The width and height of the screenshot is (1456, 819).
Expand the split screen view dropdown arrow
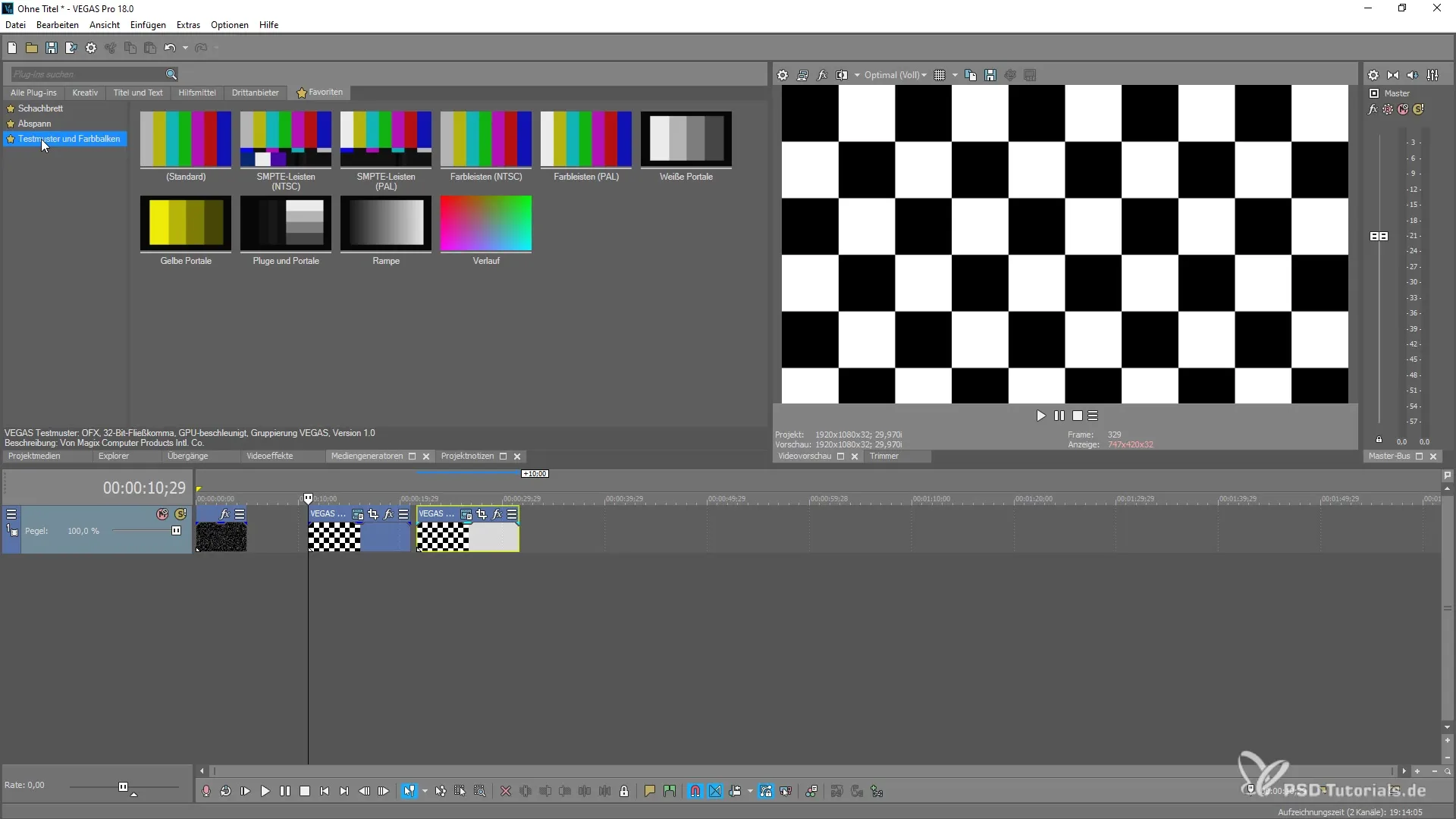click(x=857, y=75)
